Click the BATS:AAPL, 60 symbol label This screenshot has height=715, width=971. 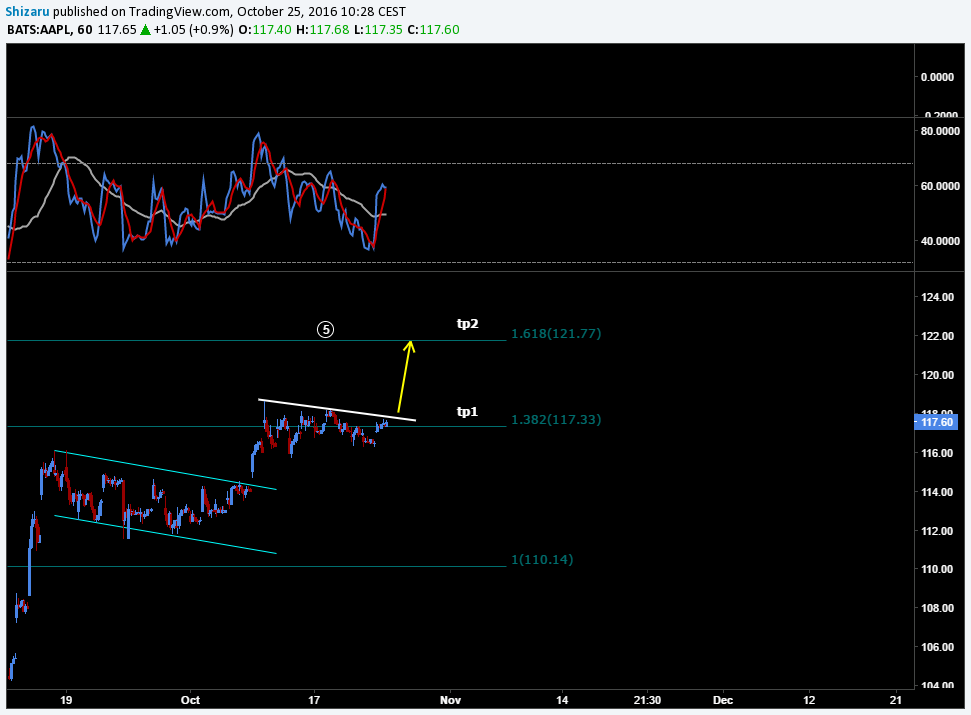pyautogui.click(x=50, y=30)
